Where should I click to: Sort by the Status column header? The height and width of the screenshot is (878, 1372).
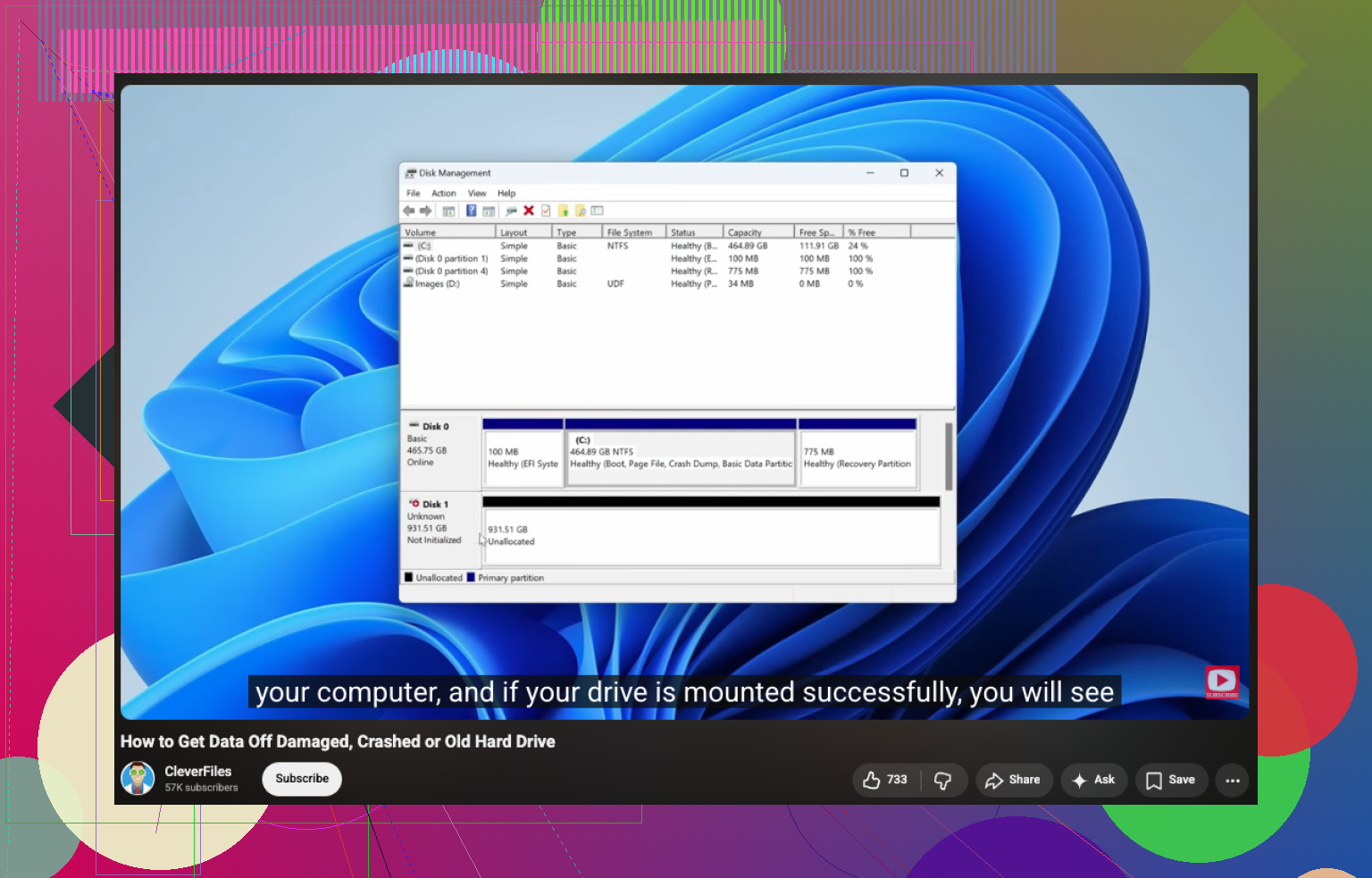(x=695, y=232)
